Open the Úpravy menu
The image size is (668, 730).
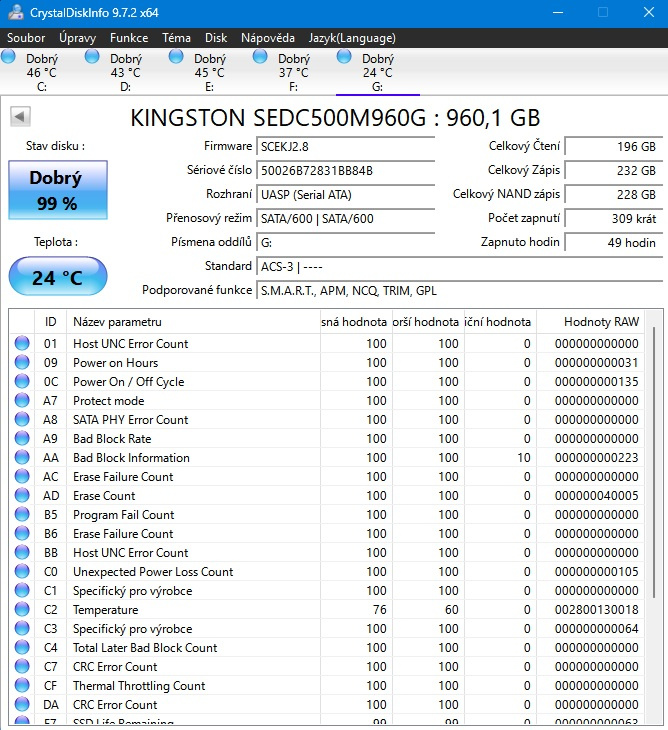[77, 38]
